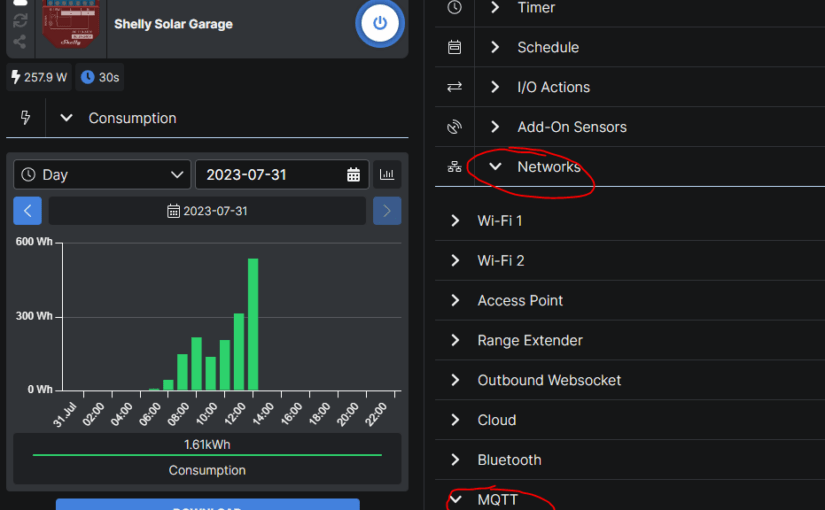Open the calendar picker icon
825x510 pixels.
[x=354, y=175]
